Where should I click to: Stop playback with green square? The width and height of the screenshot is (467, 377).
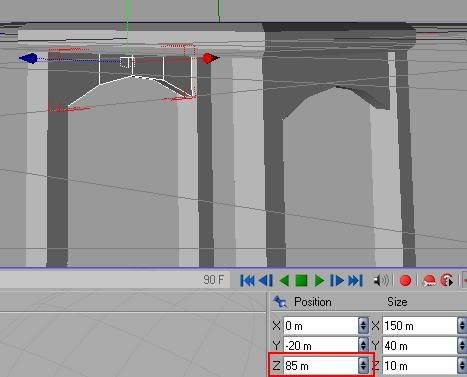301,281
